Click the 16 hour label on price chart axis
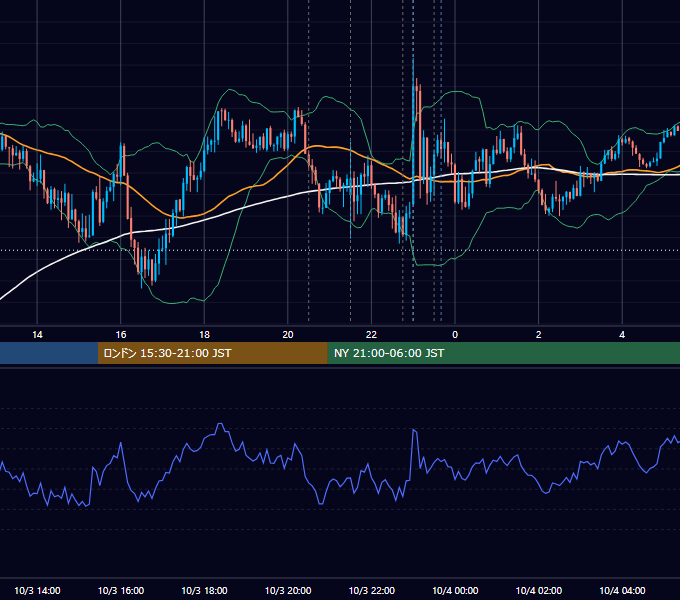Viewport: 680px width, 600px height. [121, 335]
